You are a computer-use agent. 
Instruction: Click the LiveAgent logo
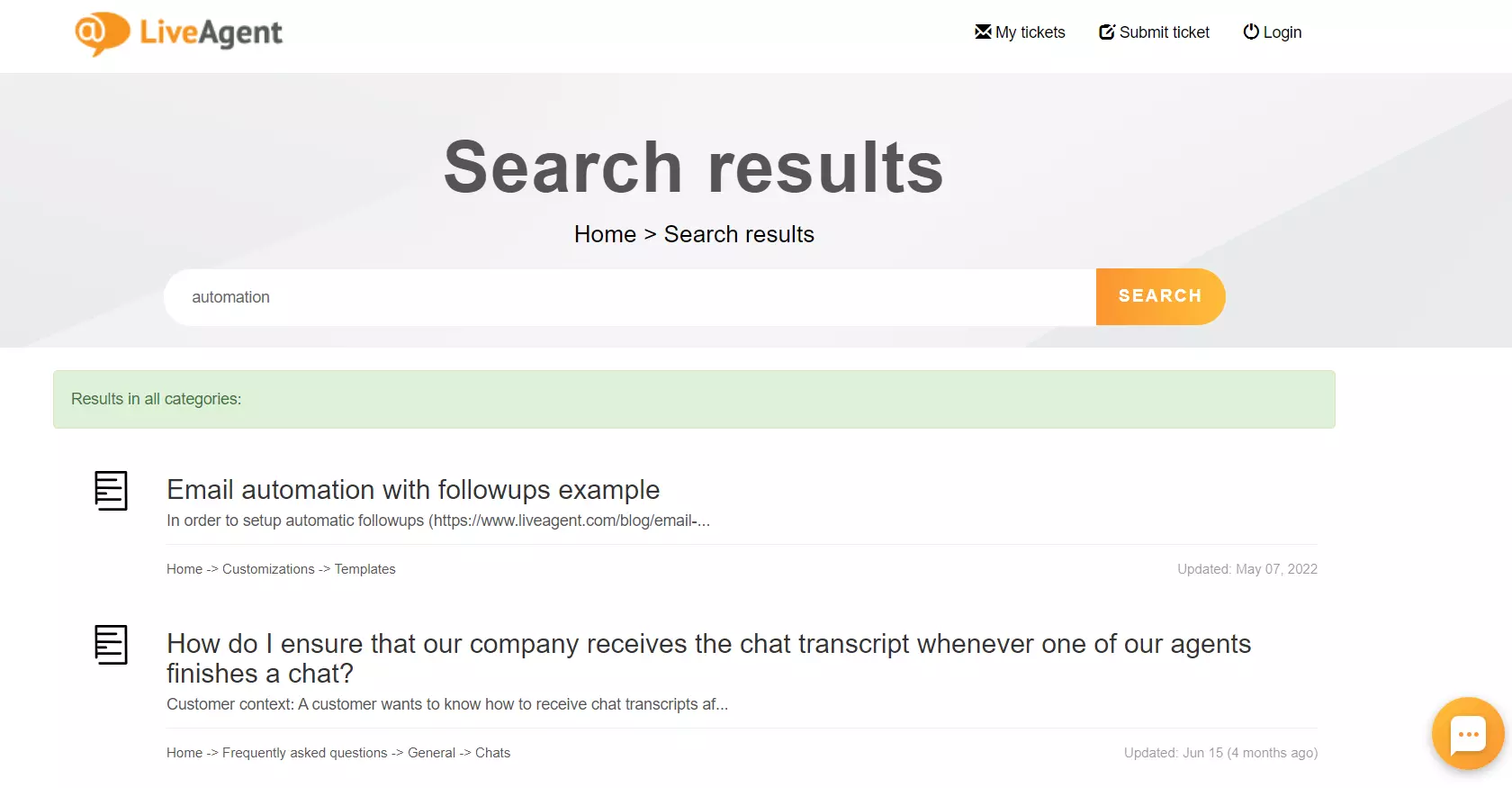(x=178, y=33)
